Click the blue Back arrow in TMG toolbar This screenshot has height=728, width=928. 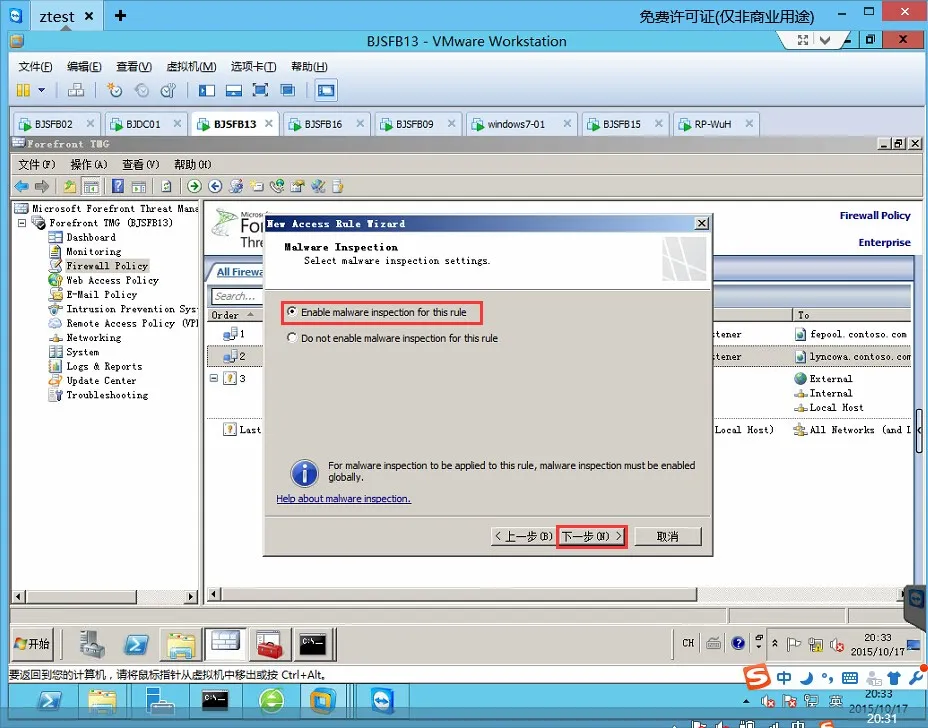tap(22, 186)
